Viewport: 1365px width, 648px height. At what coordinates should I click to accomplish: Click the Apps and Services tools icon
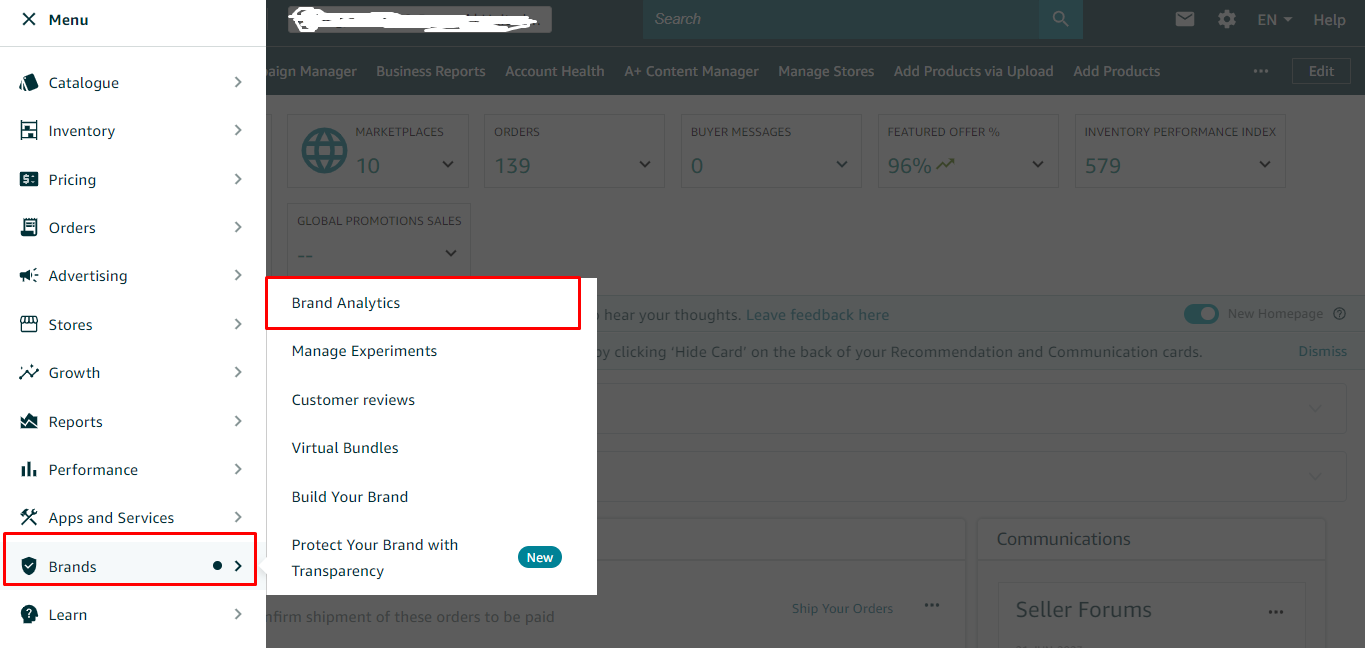click(x=29, y=517)
